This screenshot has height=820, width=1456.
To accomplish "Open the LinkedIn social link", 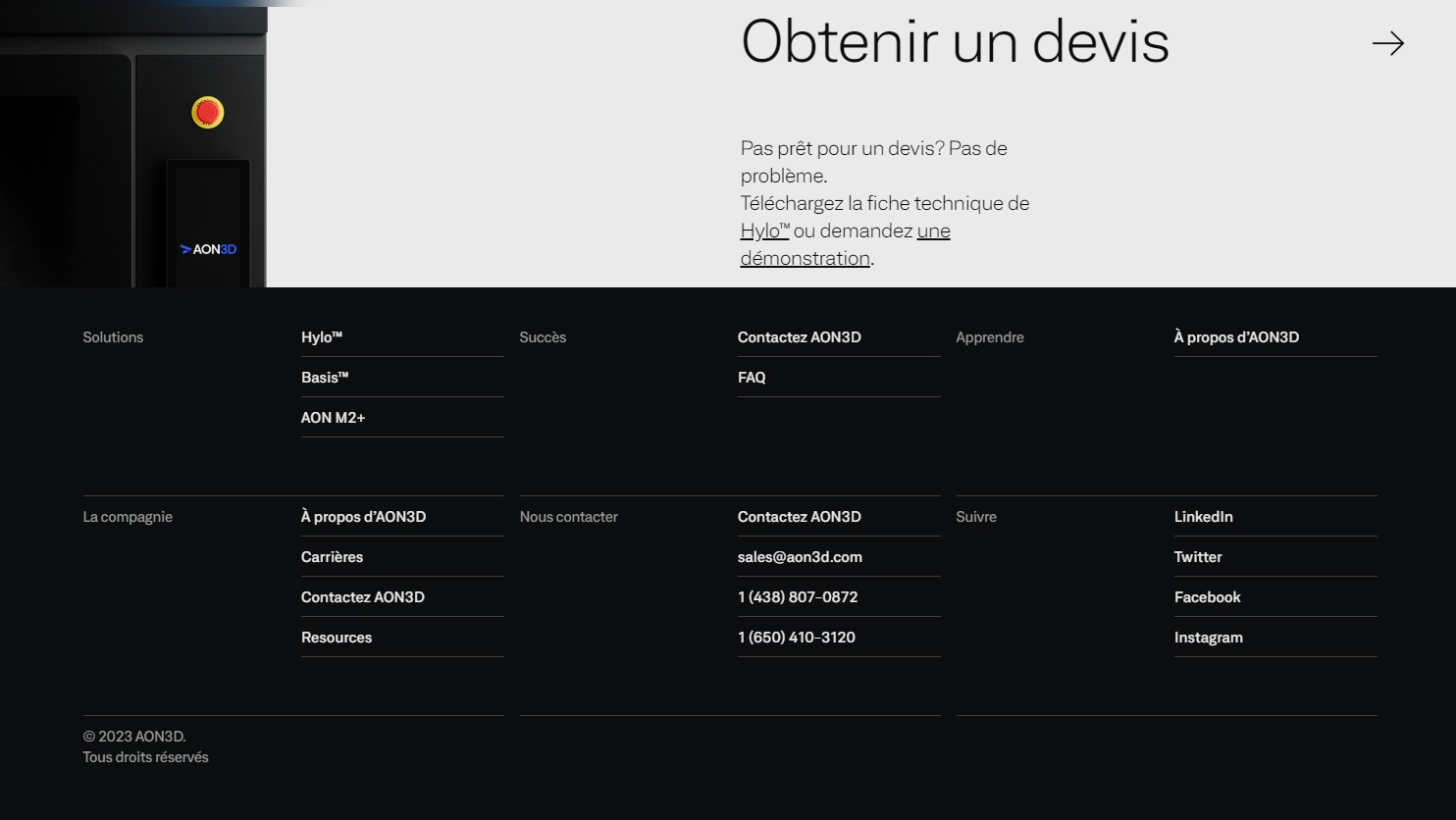I will coord(1203,517).
